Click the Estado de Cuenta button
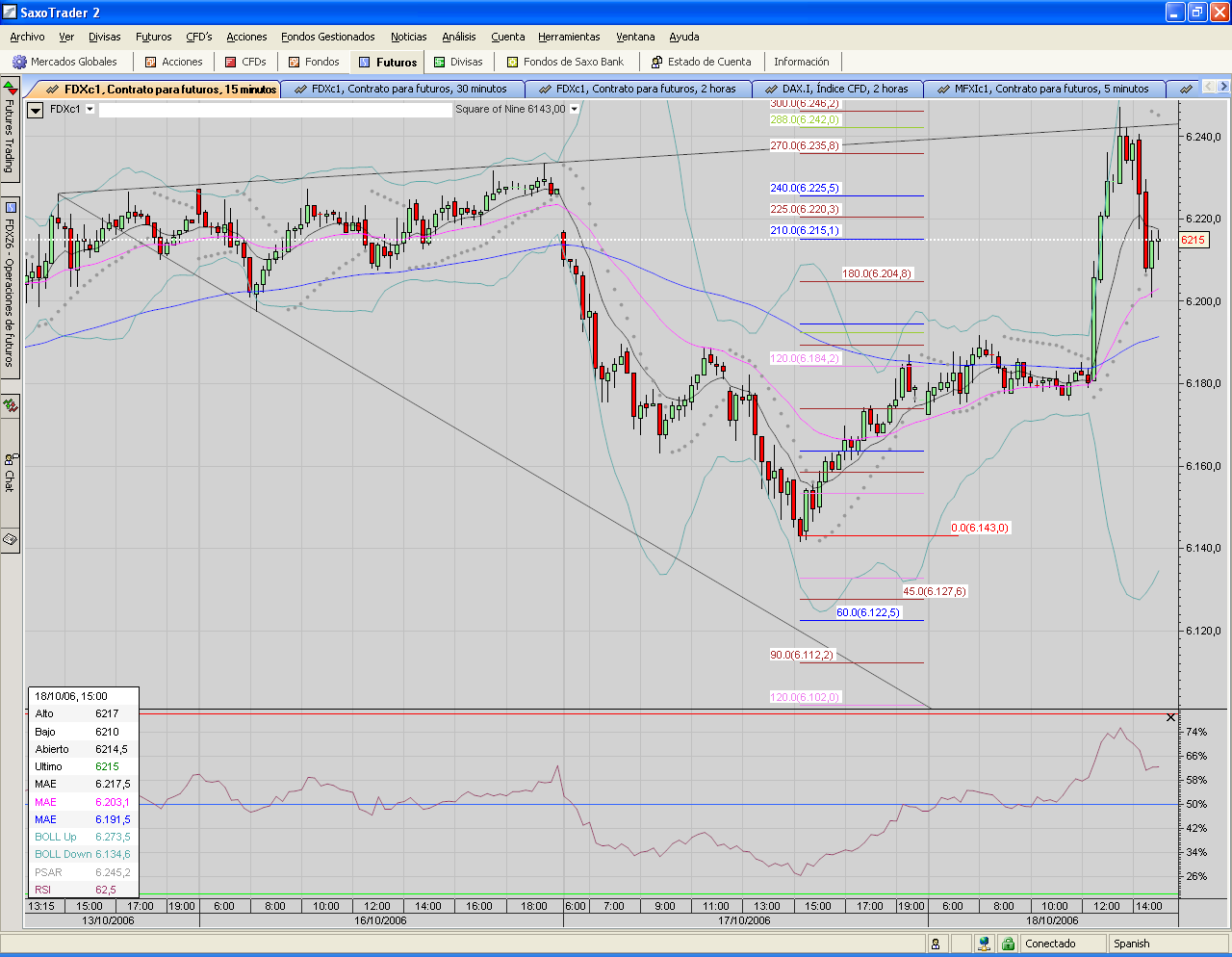1232x957 pixels. tap(702, 62)
